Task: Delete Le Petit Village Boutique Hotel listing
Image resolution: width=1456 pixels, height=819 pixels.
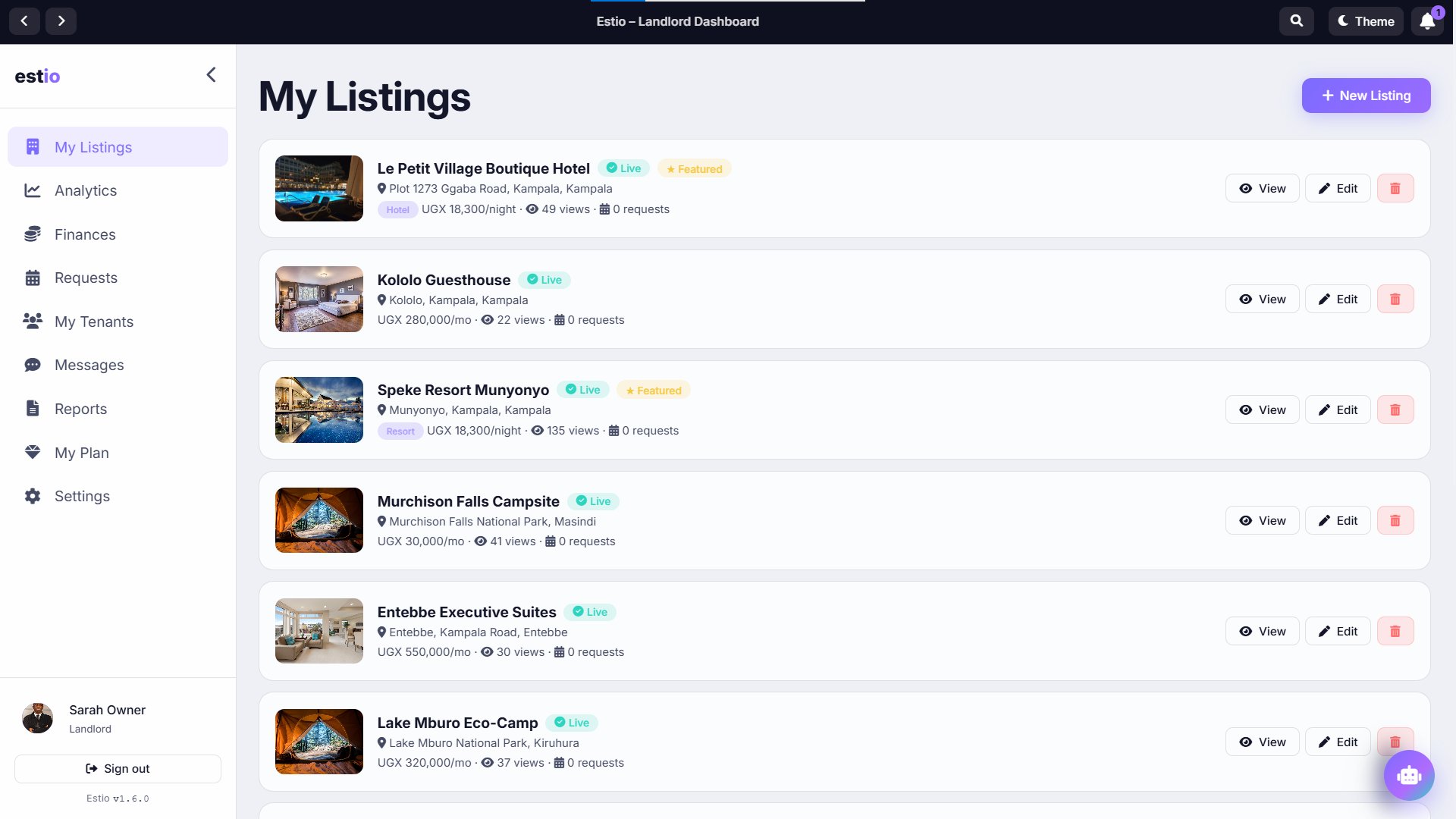Action: point(1395,189)
